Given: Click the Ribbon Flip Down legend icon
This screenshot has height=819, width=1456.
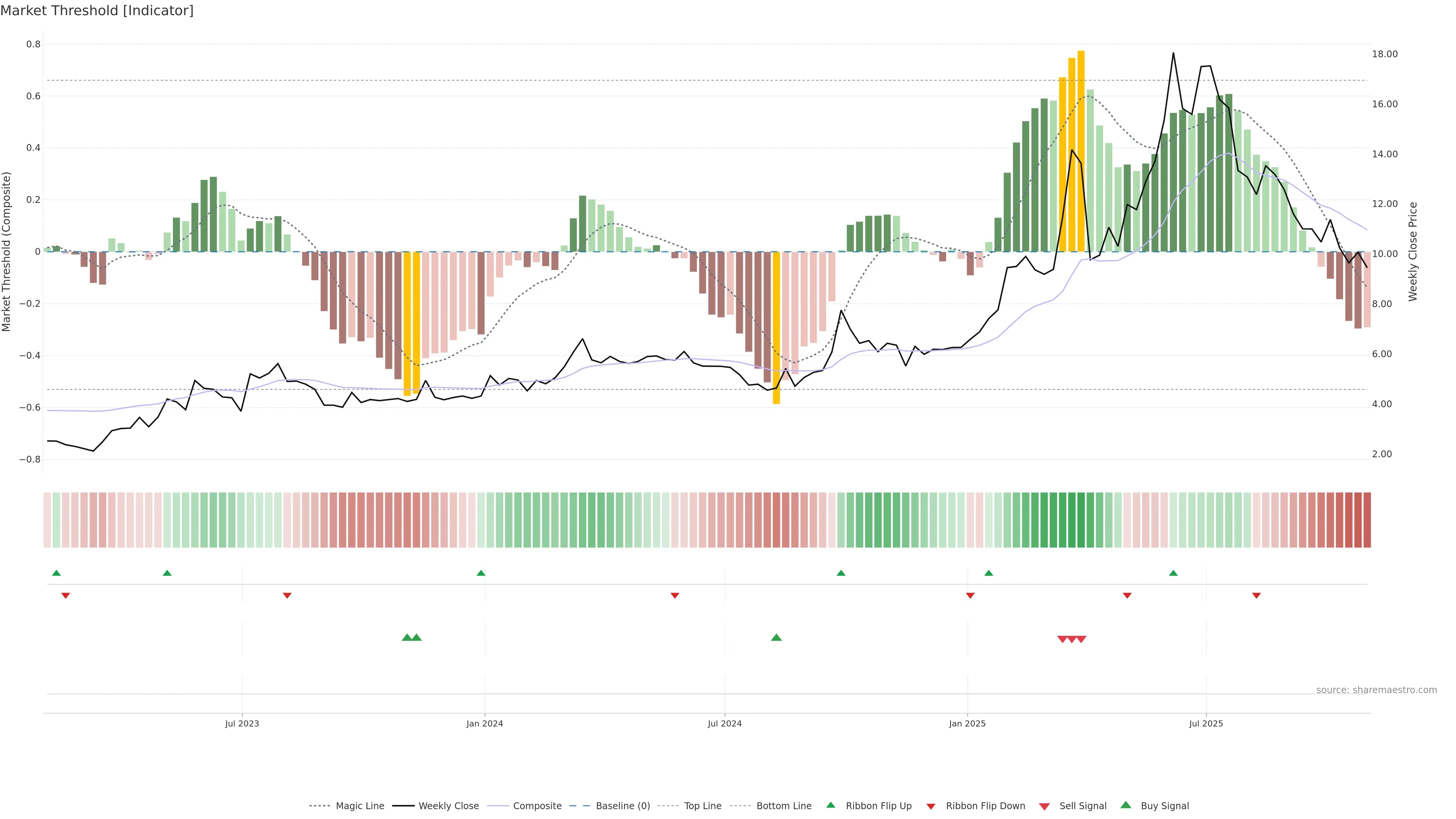Looking at the screenshot, I should click(931, 806).
